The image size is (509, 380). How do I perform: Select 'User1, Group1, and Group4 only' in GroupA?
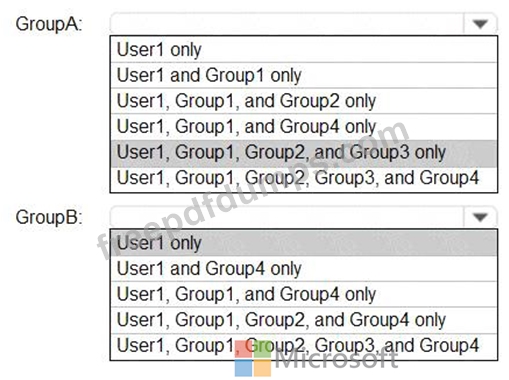tap(304, 127)
